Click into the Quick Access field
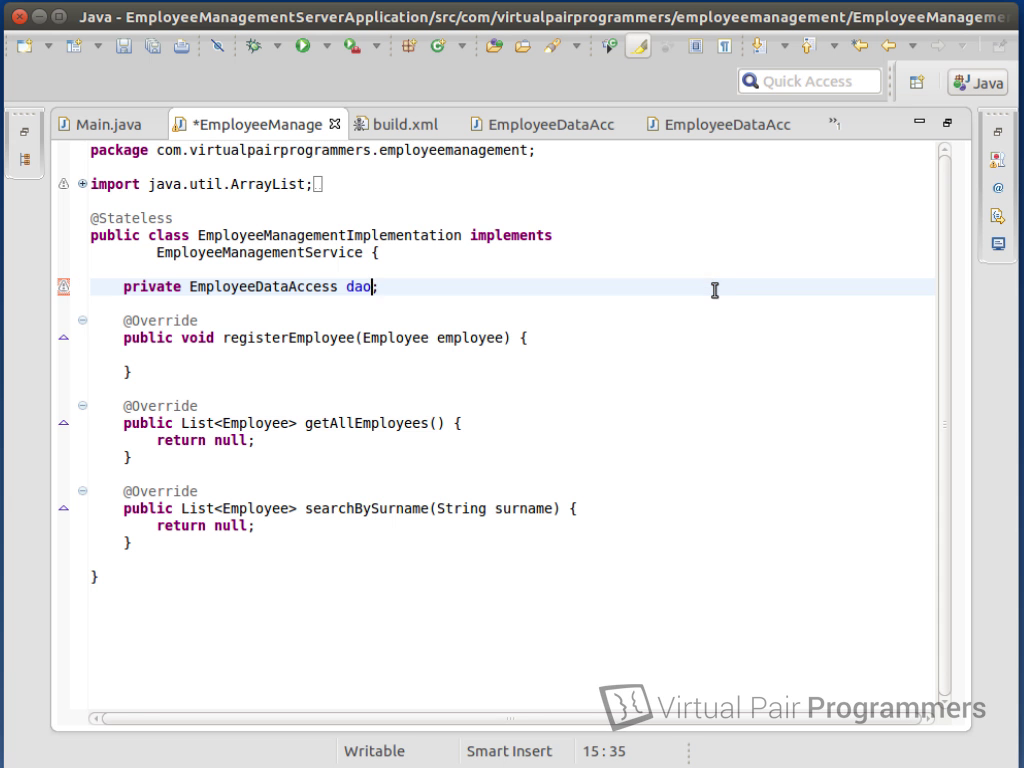 (x=810, y=82)
